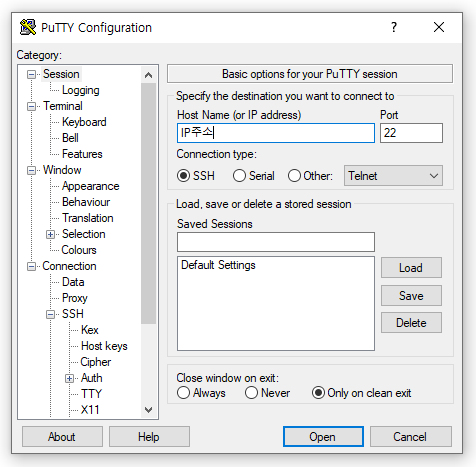Open the Window category

62,170
